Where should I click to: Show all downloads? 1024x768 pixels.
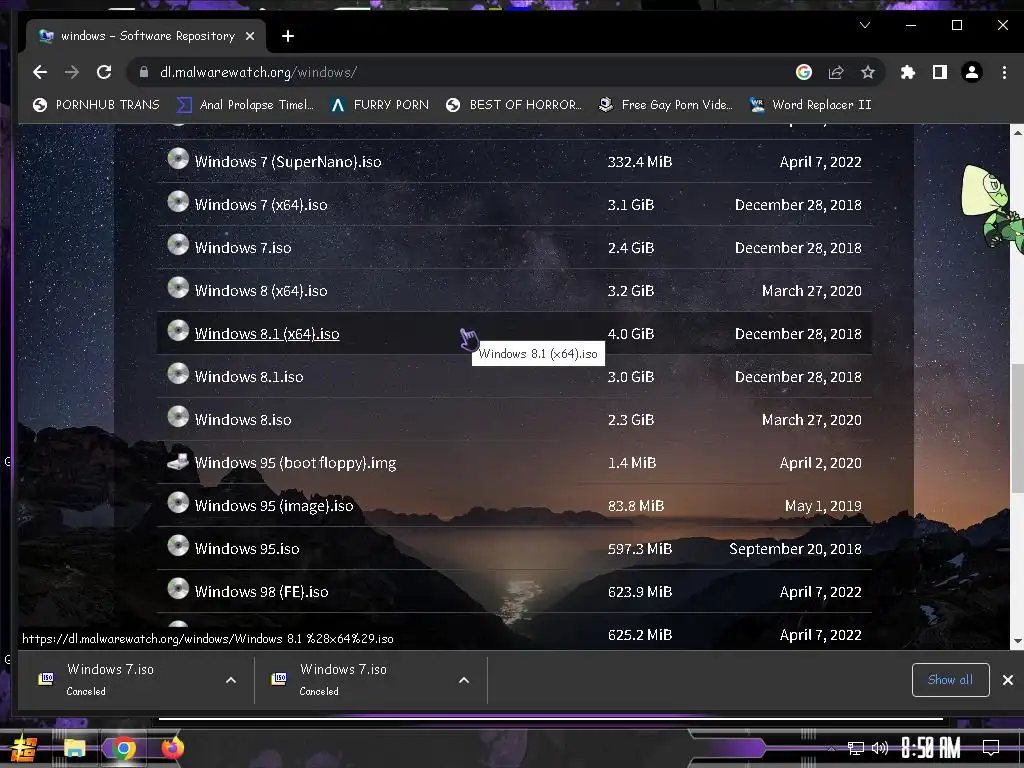[x=950, y=680]
